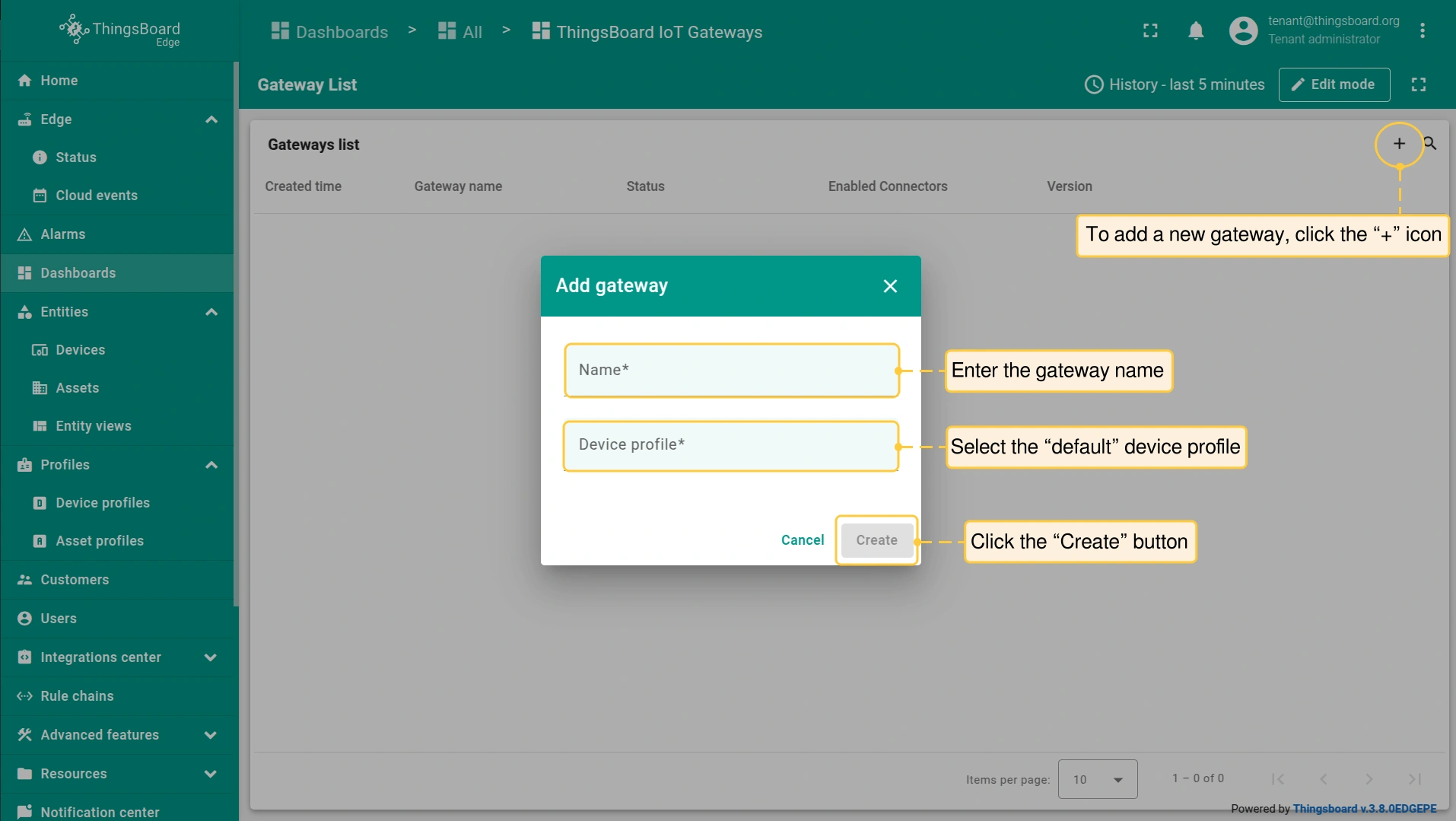Close the Add gateway dialog
This screenshot has width=1456, height=821.
tap(890, 286)
